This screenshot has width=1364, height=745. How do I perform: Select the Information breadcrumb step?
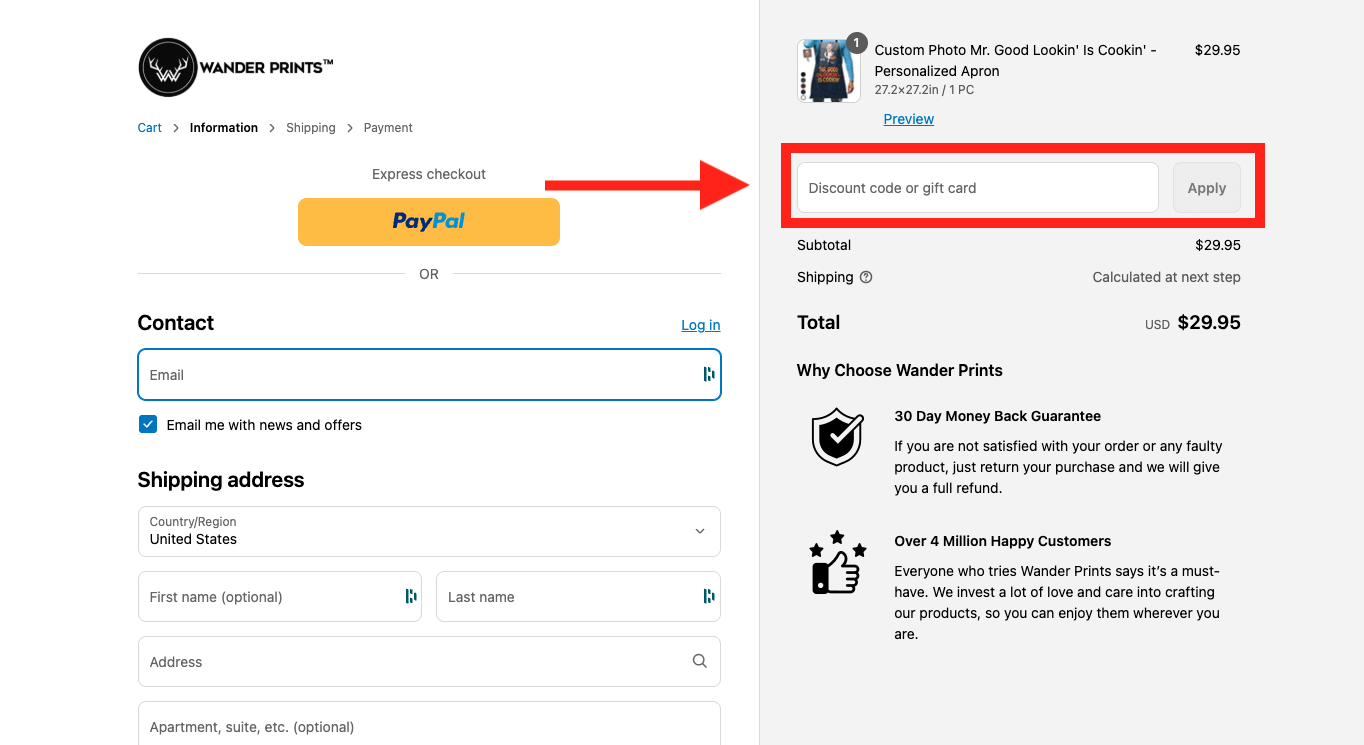coord(224,128)
